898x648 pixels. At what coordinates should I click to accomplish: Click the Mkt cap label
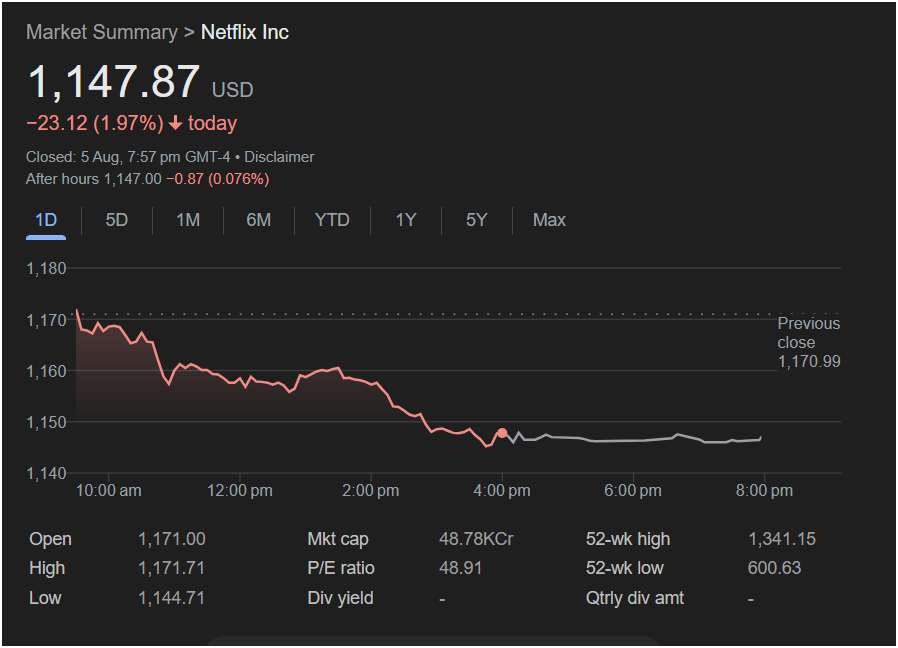click(338, 539)
